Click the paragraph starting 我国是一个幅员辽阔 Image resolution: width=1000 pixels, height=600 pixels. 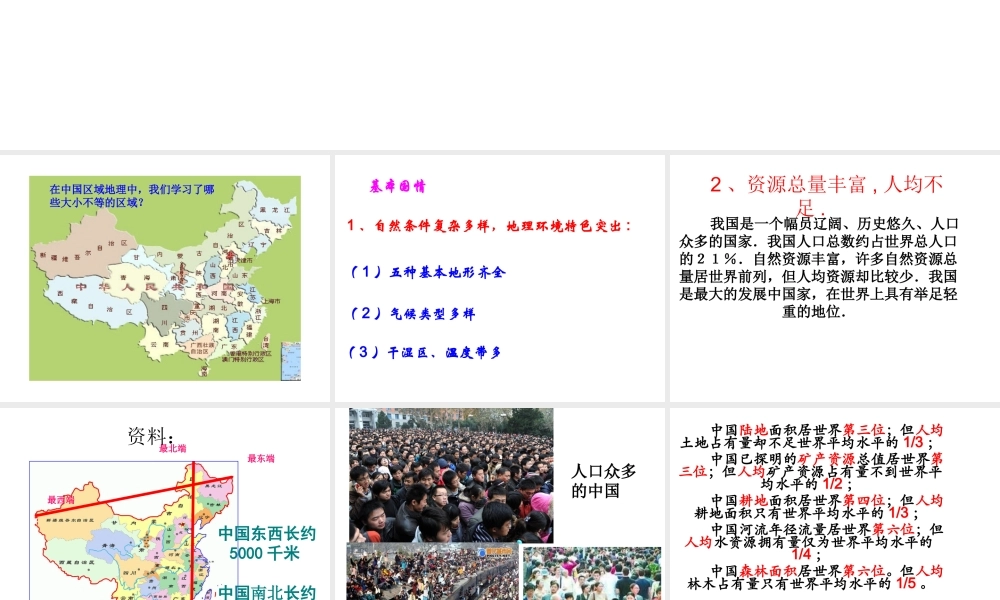pyautogui.click(x=818, y=267)
